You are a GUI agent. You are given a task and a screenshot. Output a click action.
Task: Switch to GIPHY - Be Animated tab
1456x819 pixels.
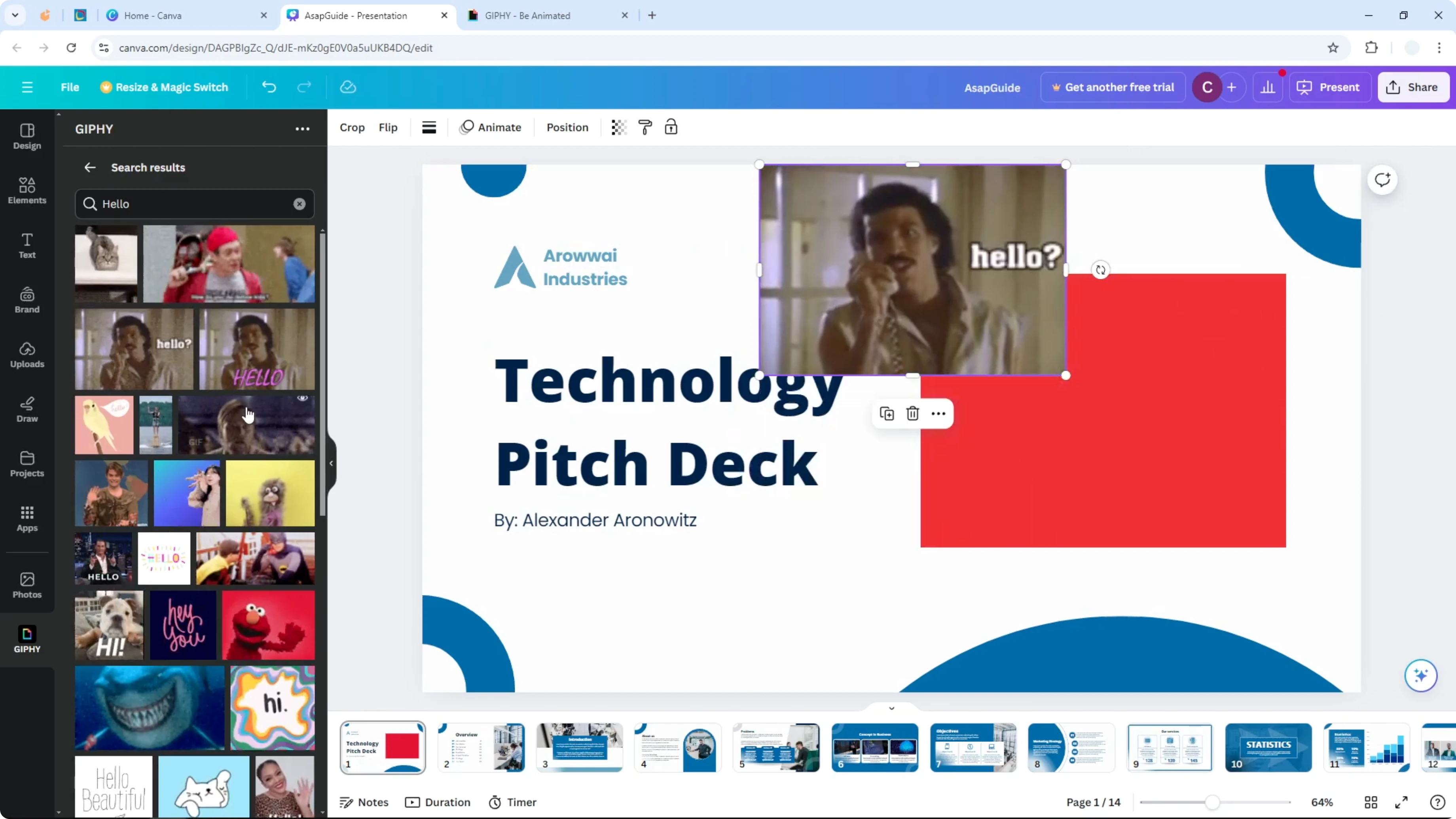click(x=547, y=15)
